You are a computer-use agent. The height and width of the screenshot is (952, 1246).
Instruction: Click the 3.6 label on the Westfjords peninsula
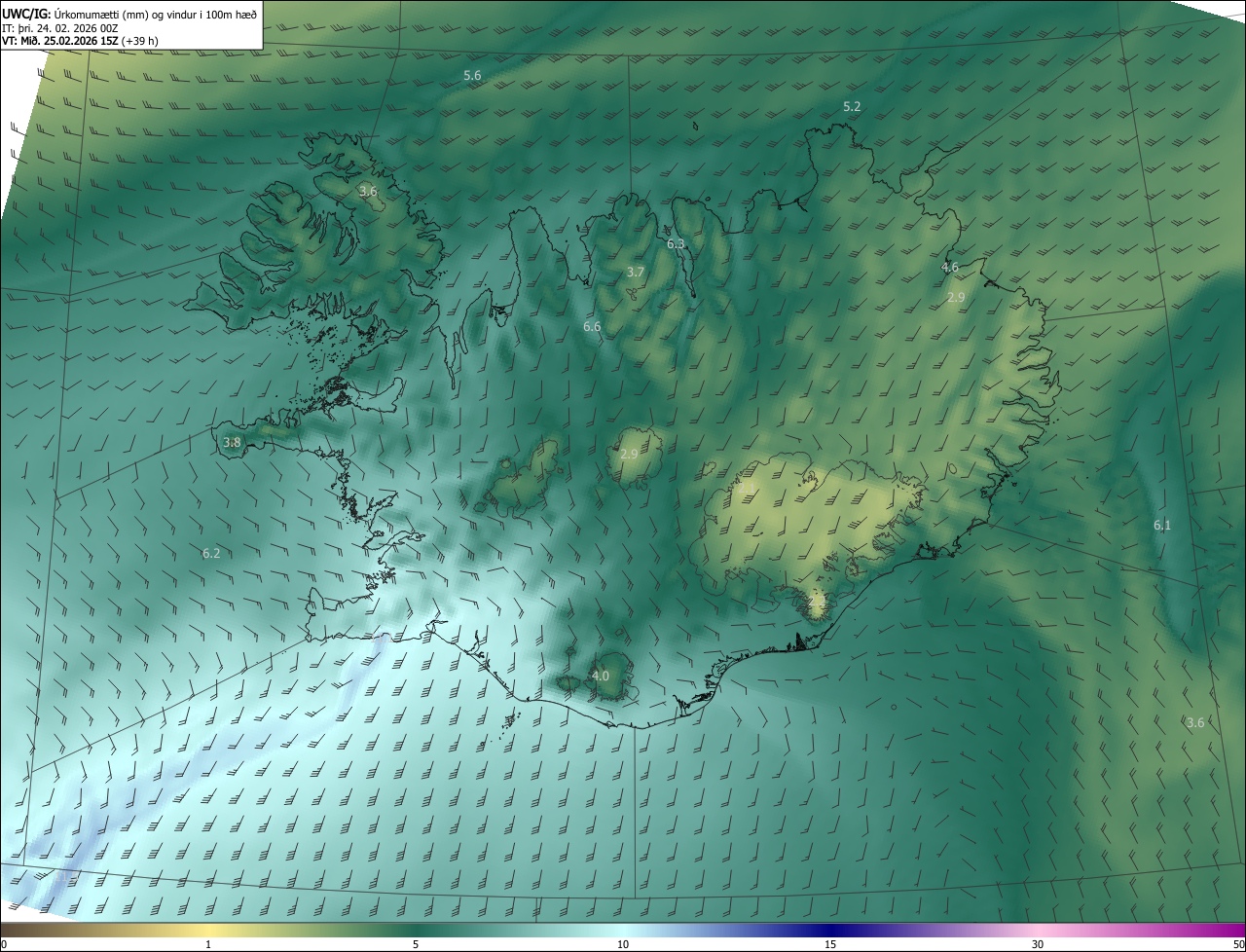[x=368, y=191]
